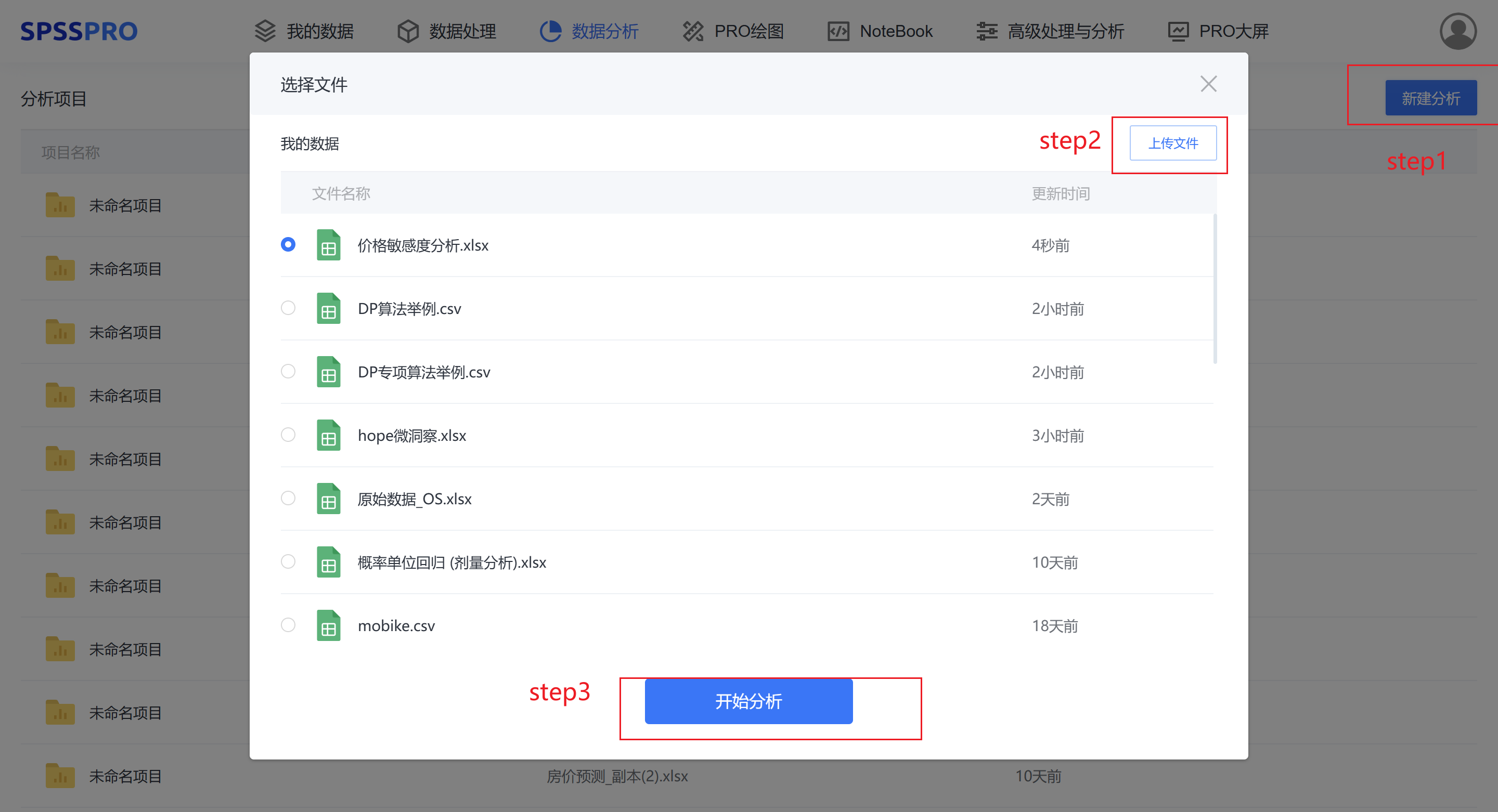Click spreadsheet icon of 原始数据_OS.xlsx
Image resolution: width=1498 pixels, height=812 pixels.
[x=329, y=498]
